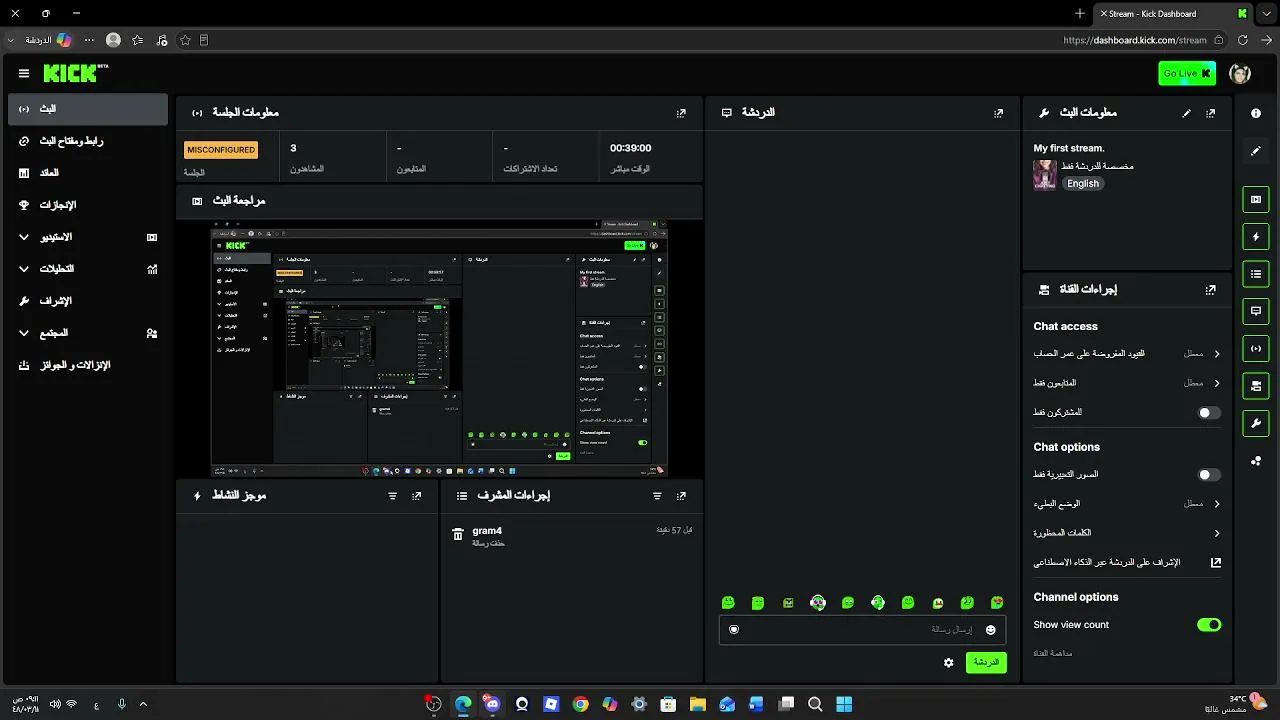Click the stream preview video
Viewport: 1280px width, 720px height.
click(x=439, y=349)
